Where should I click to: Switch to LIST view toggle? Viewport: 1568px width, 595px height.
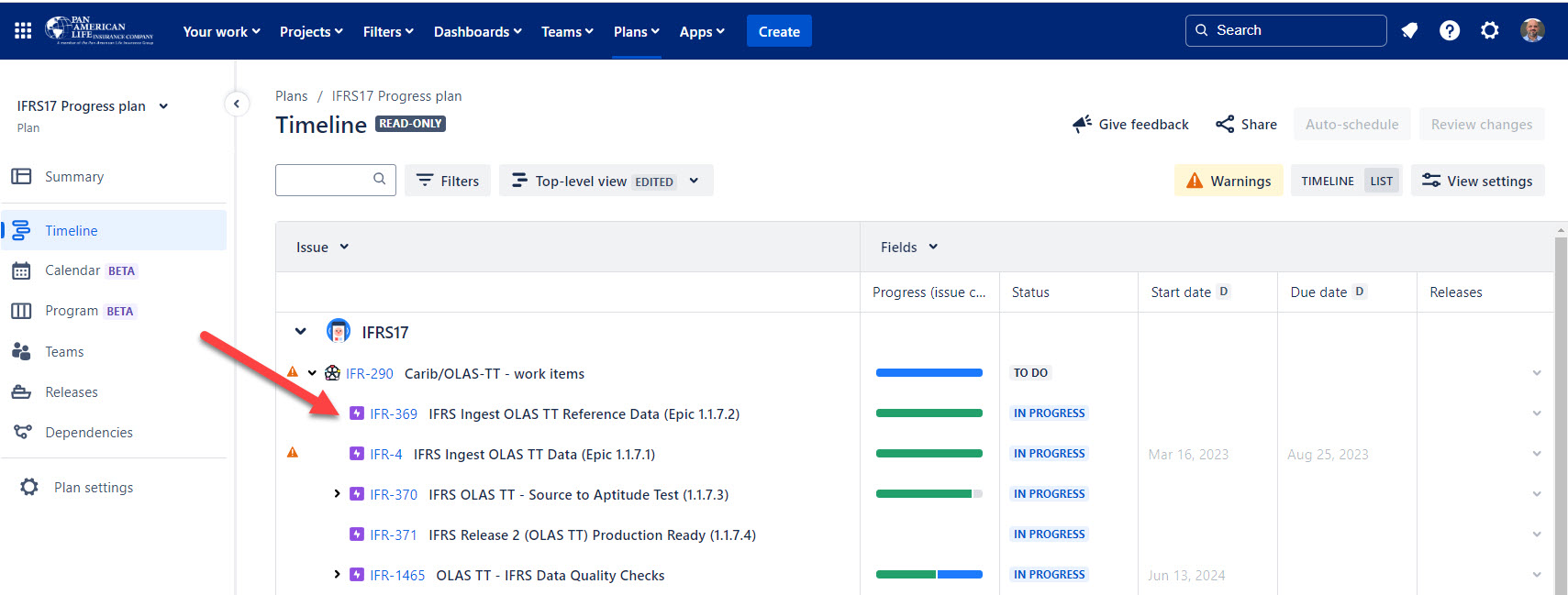pyautogui.click(x=1382, y=182)
